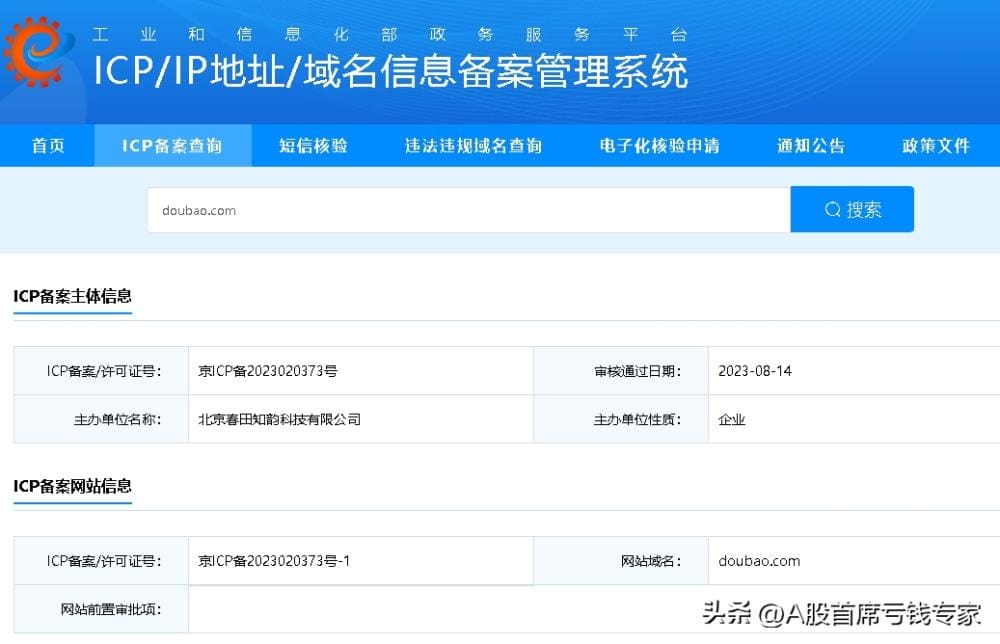Image resolution: width=1000 pixels, height=644 pixels.
Task: Click the domain doubao.com in the results table
Action: [758, 560]
